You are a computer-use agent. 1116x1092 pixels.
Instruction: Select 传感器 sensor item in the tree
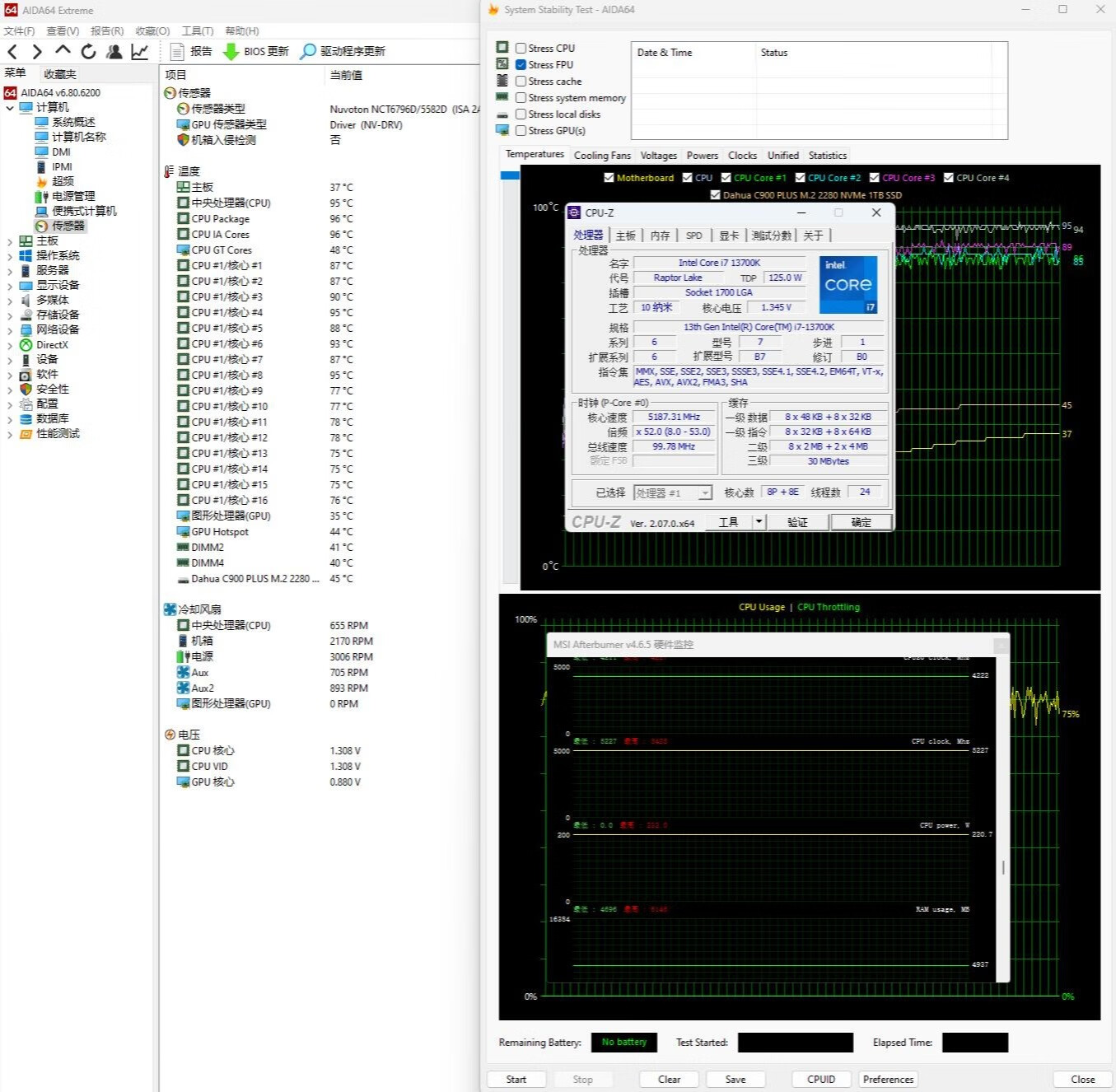pyautogui.click(x=60, y=226)
